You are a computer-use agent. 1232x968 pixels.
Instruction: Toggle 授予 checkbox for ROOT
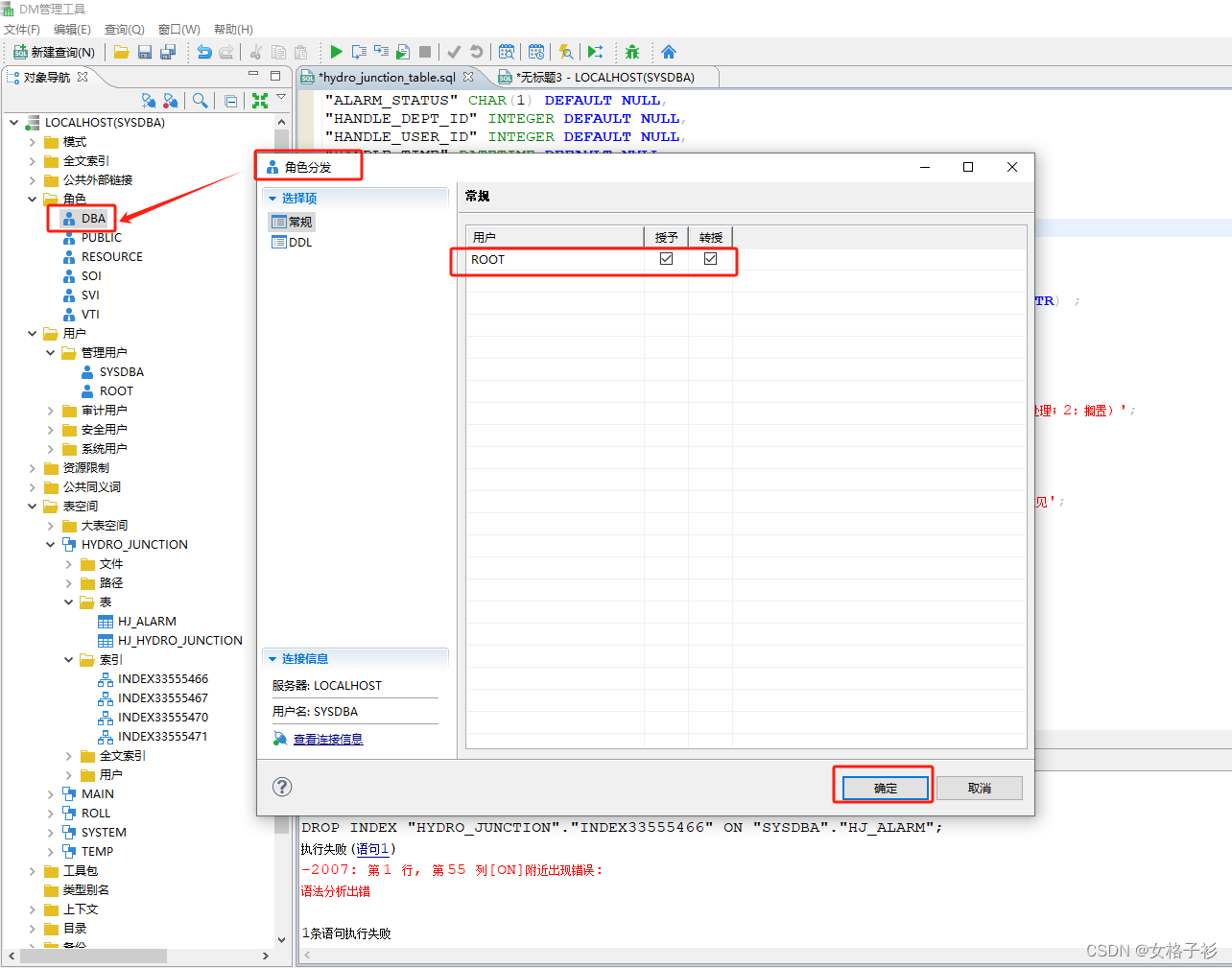click(666, 259)
